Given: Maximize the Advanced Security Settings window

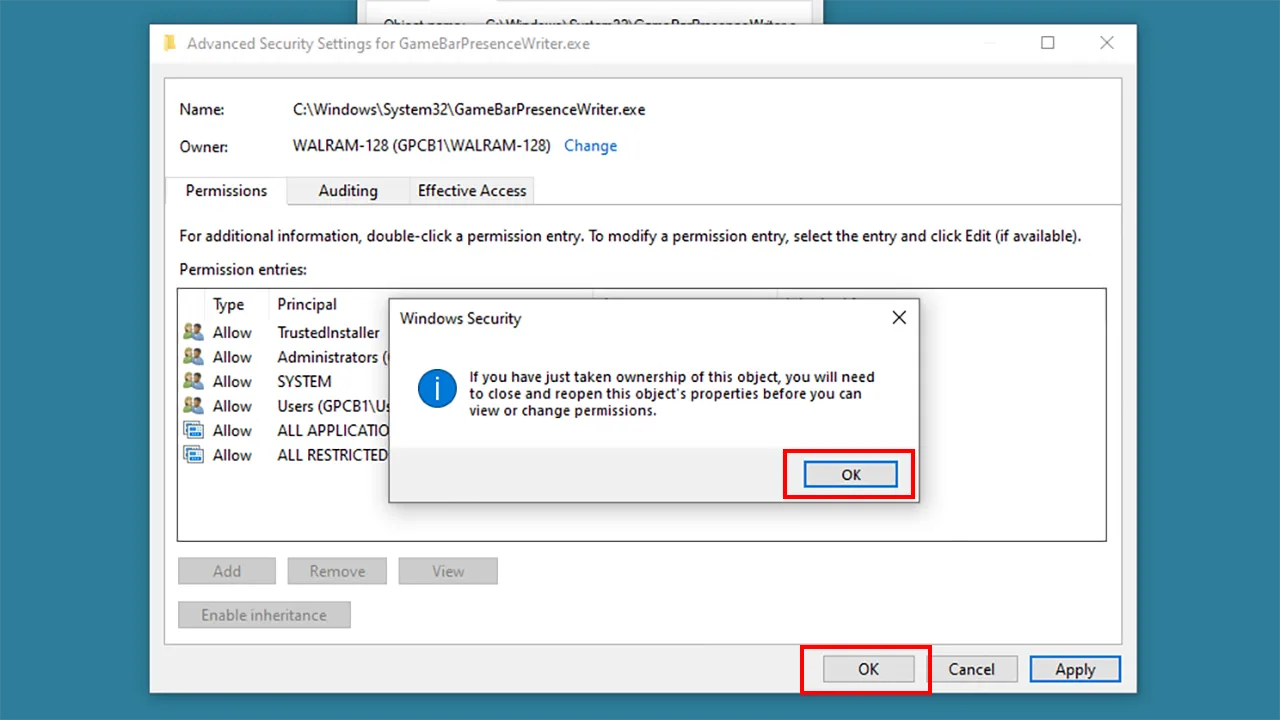Looking at the screenshot, I should (x=1048, y=43).
